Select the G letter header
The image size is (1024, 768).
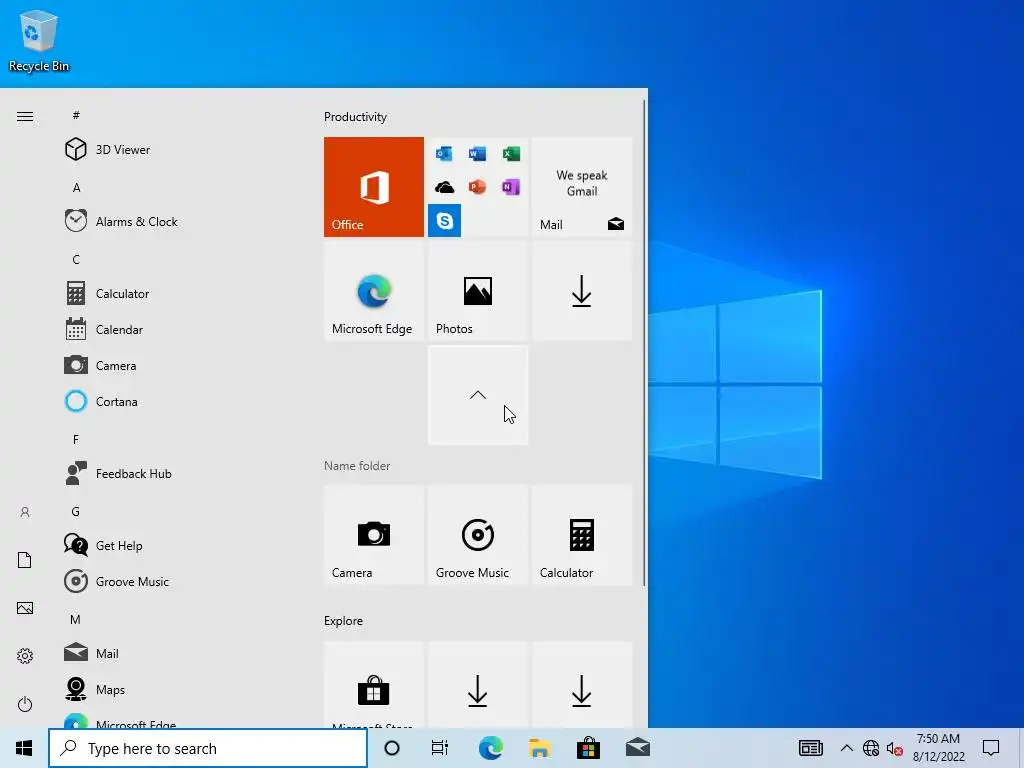tap(76, 511)
